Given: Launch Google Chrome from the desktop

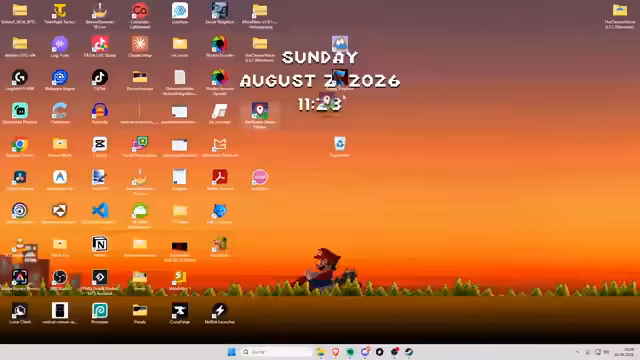Looking at the screenshot, I should (20, 147).
